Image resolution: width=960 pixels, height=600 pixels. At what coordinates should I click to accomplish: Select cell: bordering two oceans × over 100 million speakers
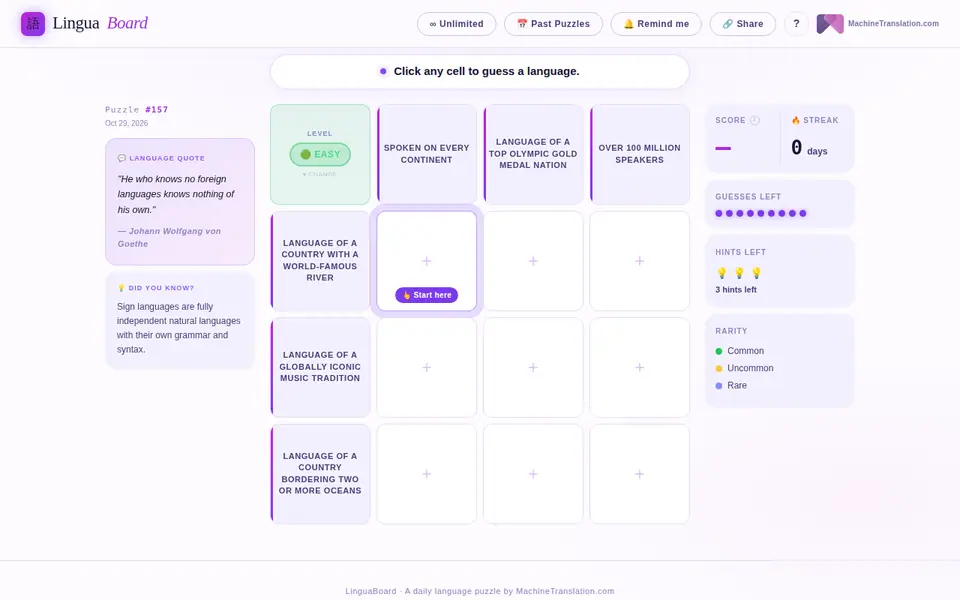640,474
